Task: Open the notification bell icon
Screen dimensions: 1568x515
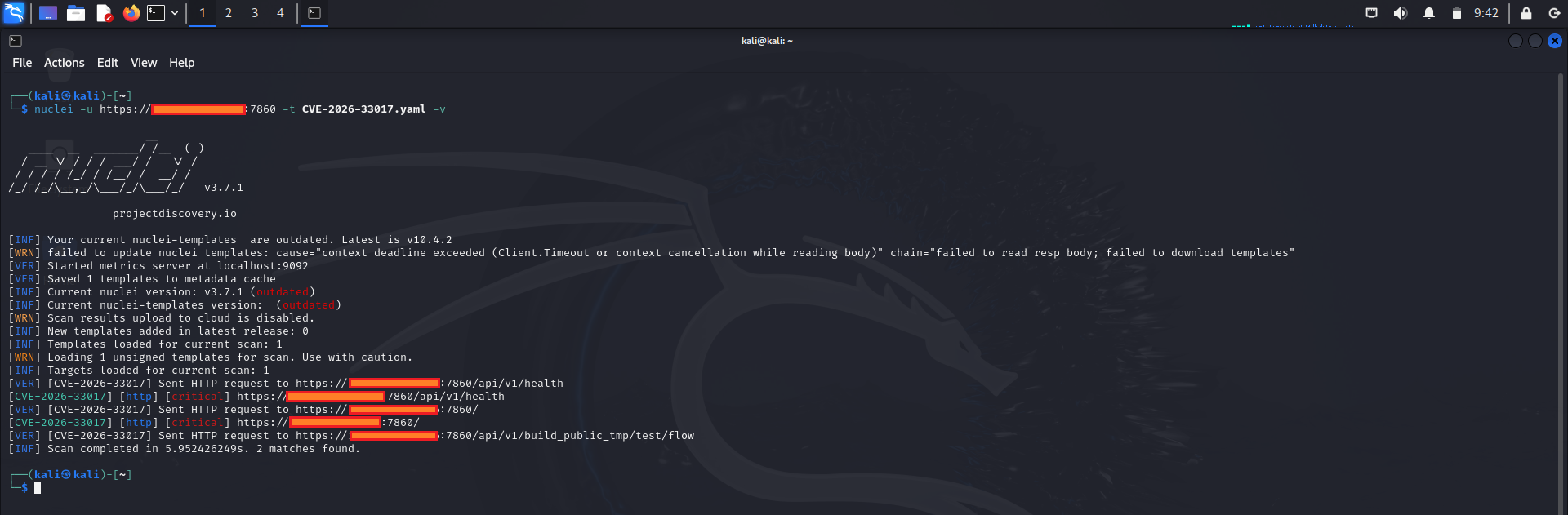Action: click(1428, 12)
